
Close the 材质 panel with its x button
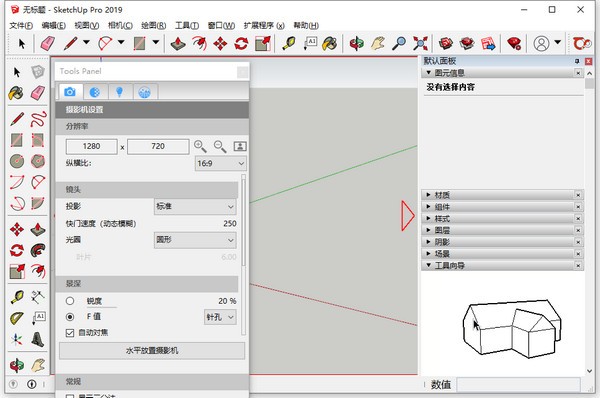pos(578,195)
